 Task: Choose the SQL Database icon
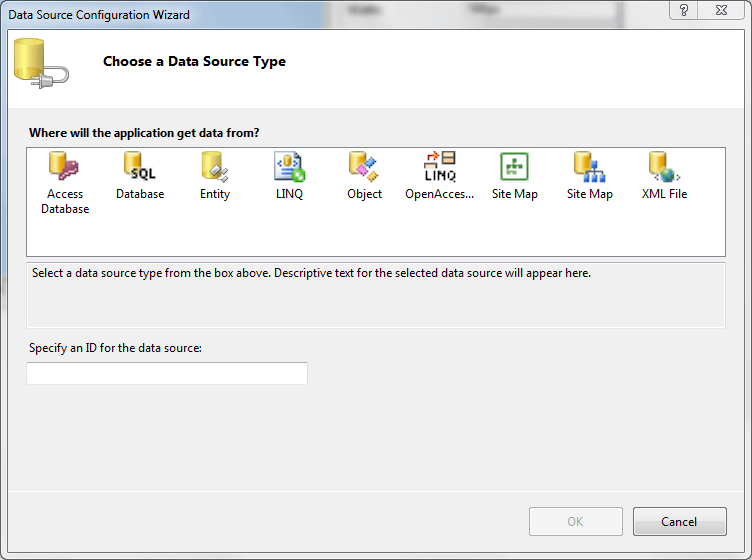[140, 166]
